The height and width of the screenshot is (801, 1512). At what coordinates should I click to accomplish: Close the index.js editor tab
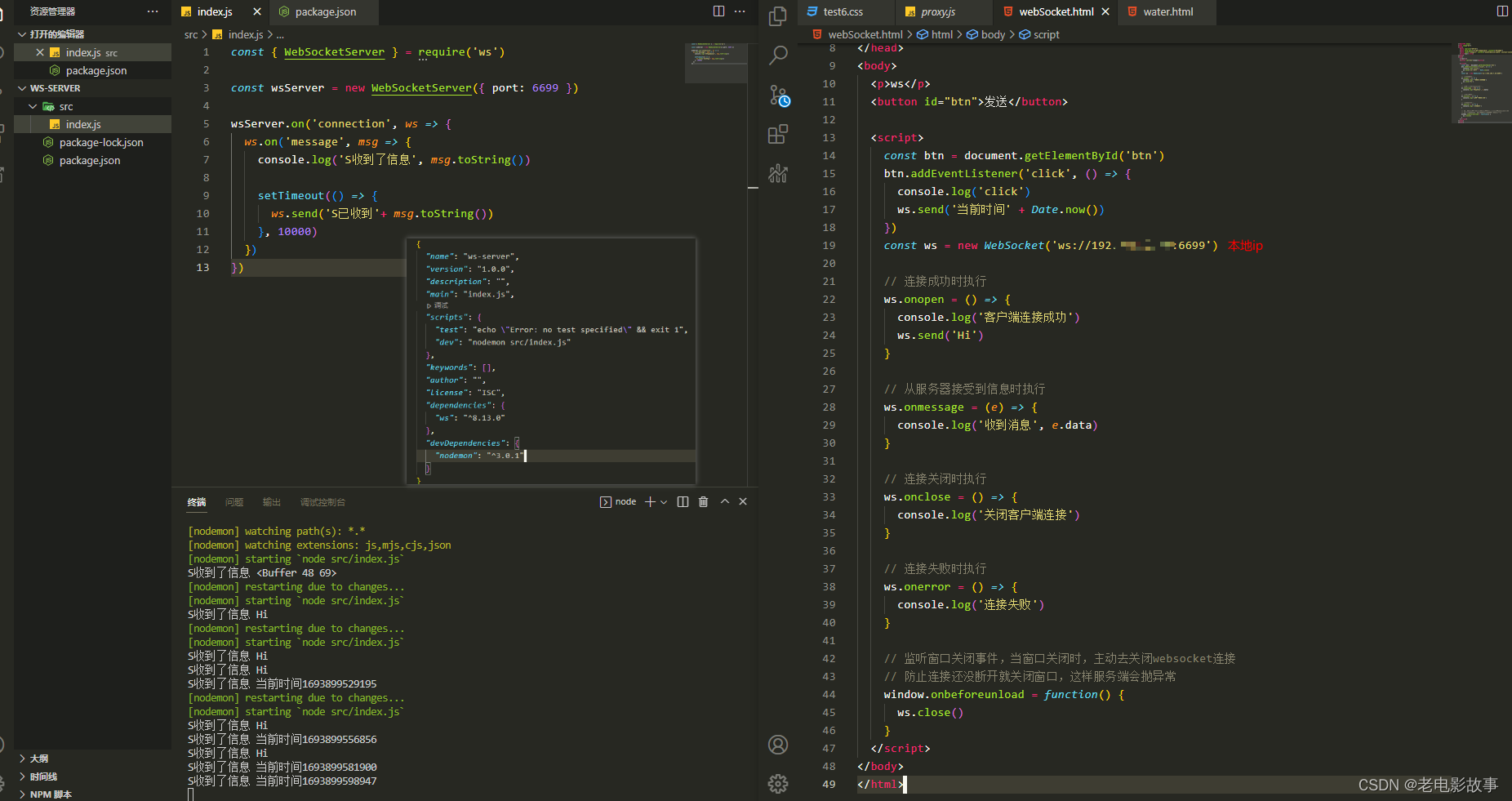click(x=257, y=11)
